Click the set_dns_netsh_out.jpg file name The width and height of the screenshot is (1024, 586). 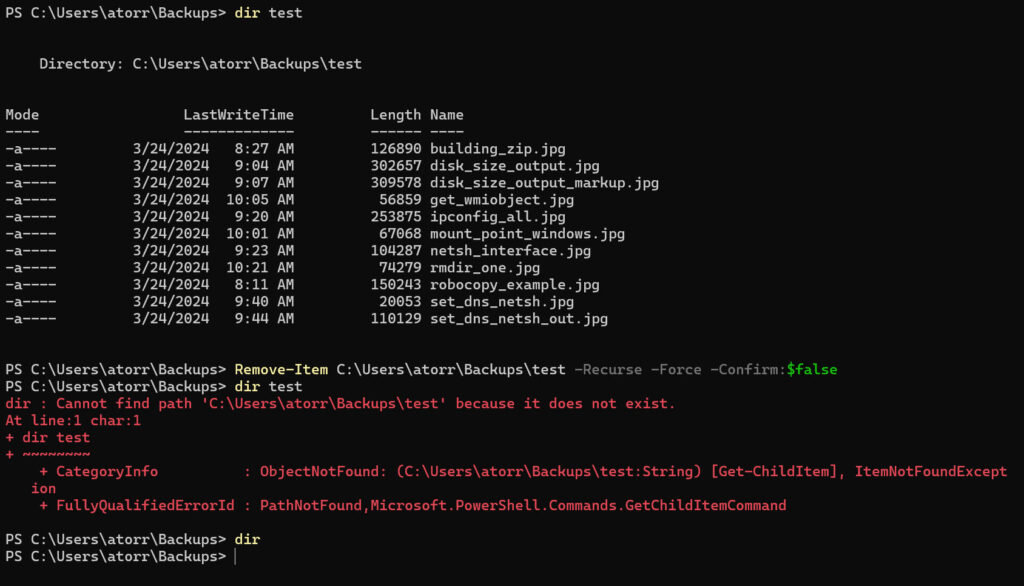[518, 319]
